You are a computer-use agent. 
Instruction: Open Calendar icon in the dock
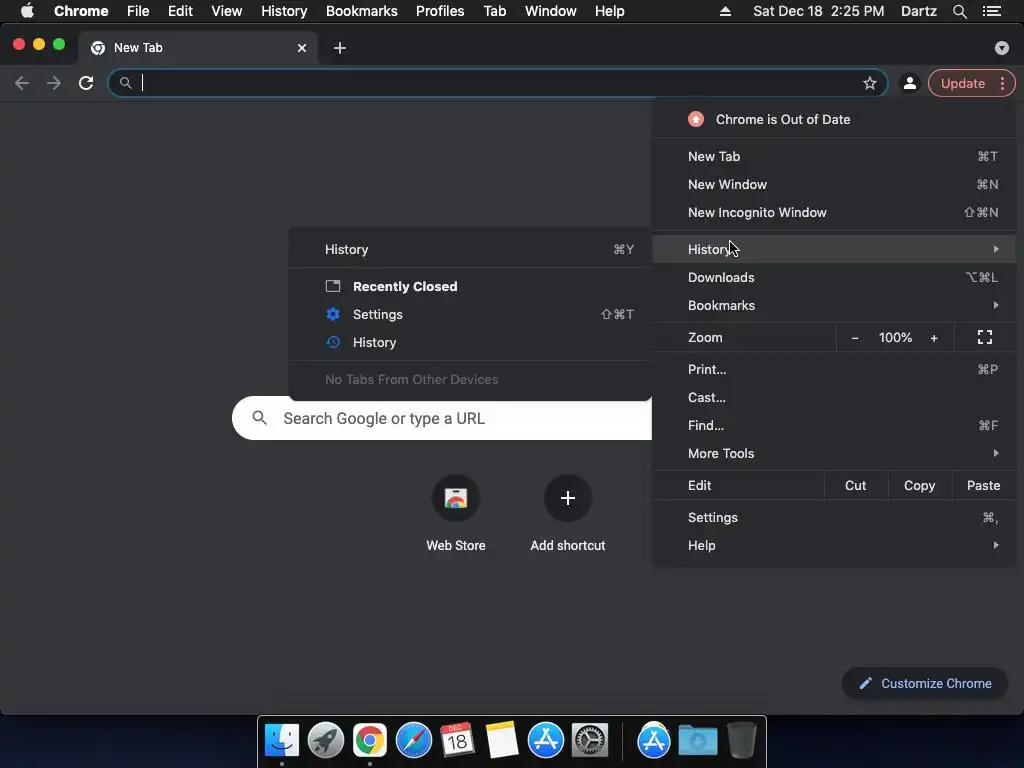click(457, 741)
